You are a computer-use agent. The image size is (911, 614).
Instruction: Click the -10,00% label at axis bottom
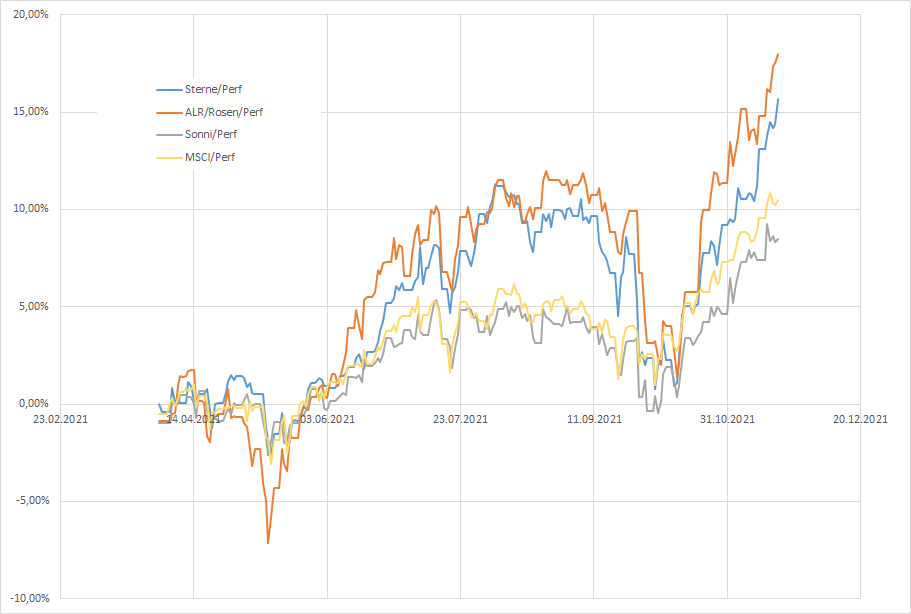point(30,598)
